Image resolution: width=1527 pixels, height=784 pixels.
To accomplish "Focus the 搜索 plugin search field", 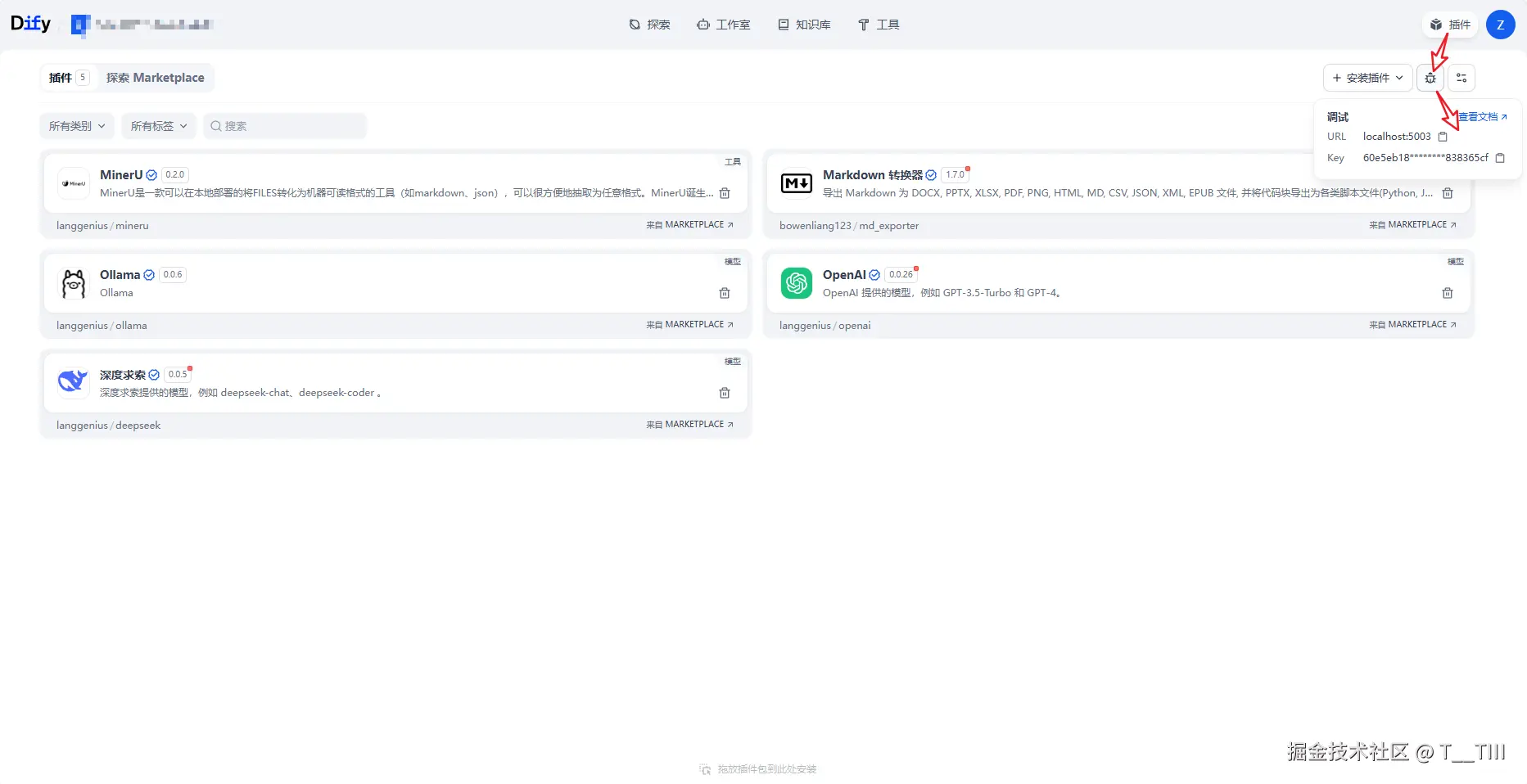I will 285,126.
